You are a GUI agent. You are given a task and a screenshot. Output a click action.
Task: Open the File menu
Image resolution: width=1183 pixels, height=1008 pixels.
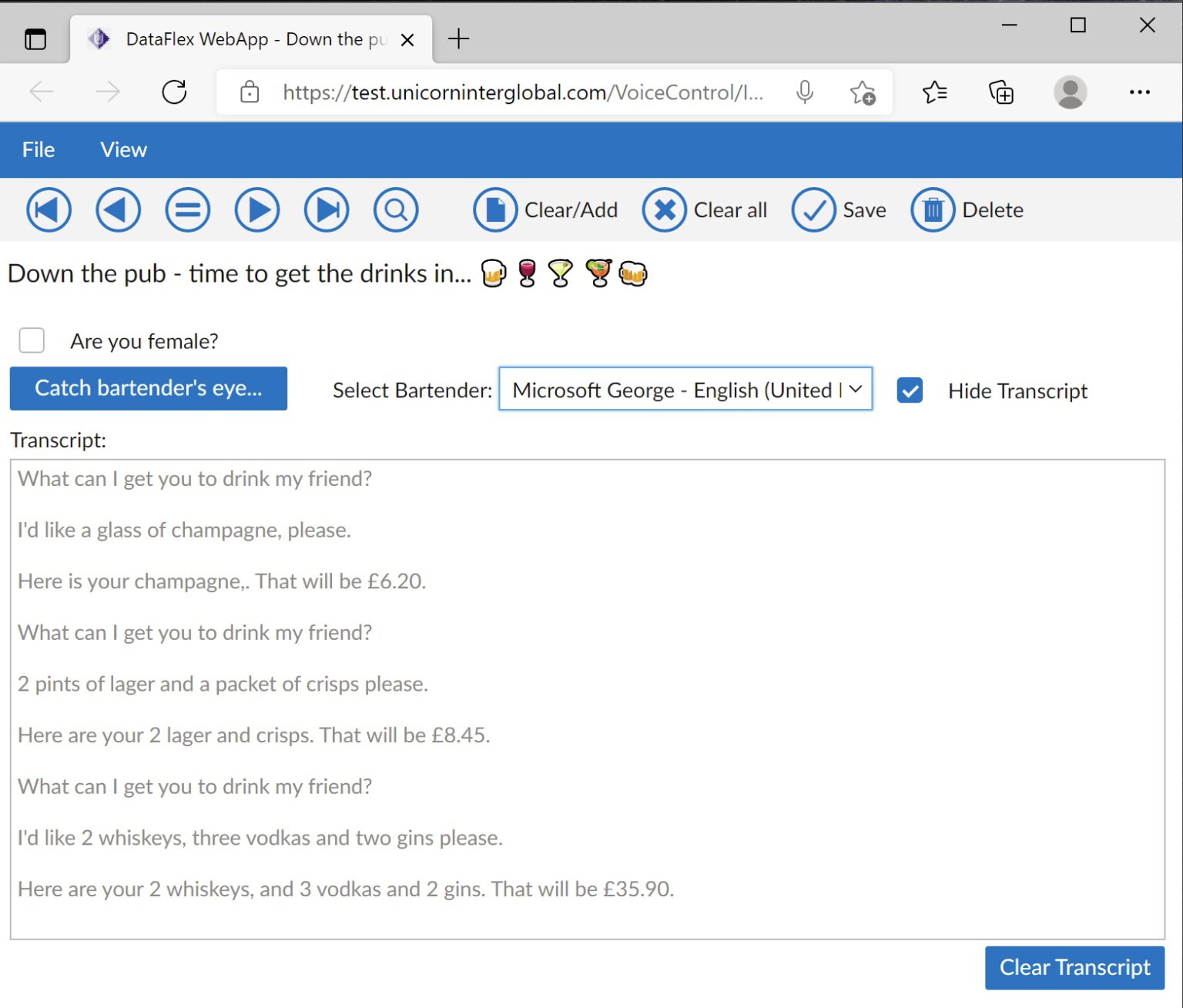39,149
